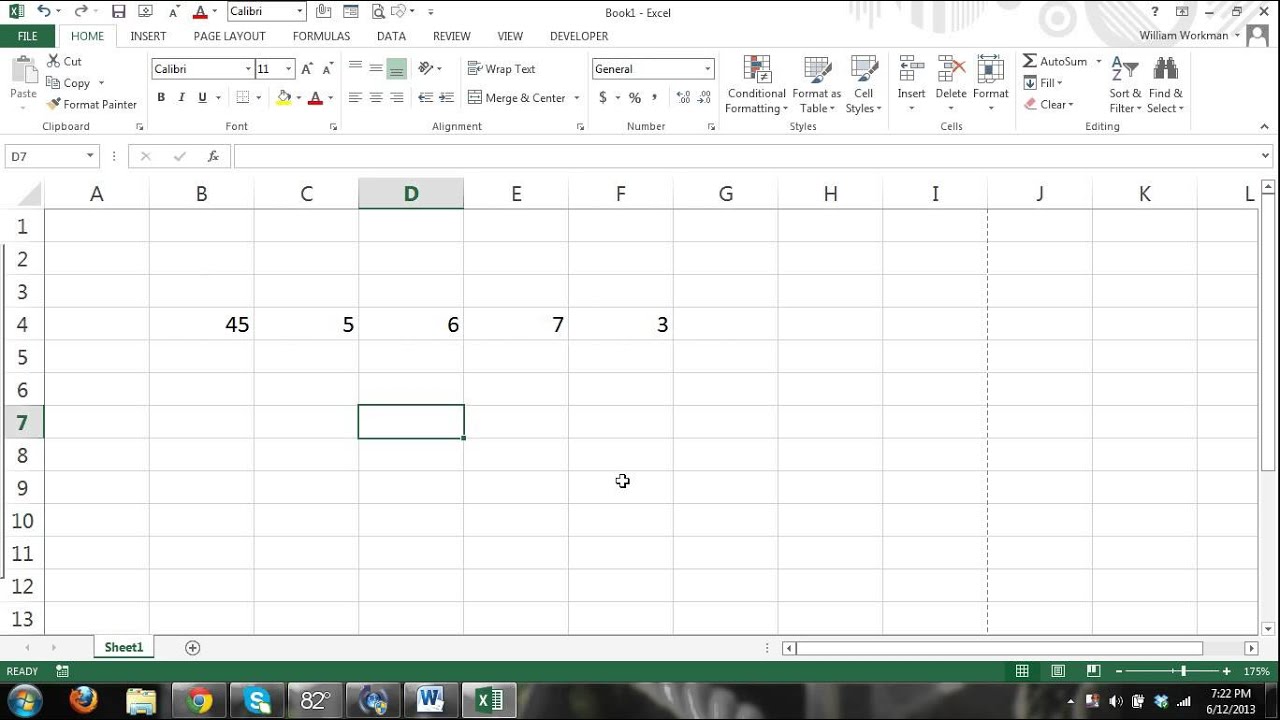Viewport: 1280px width, 720px height.
Task: Undo the last action
Action: [x=44, y=12]
